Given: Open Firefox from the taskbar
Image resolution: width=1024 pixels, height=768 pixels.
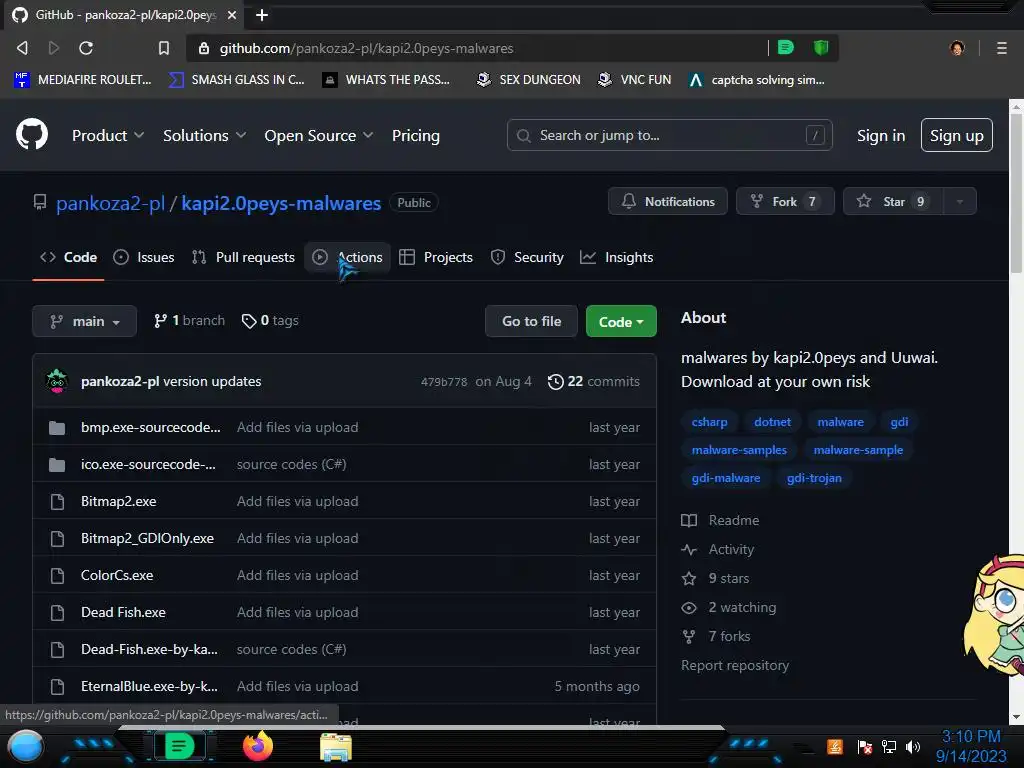Looking at the screenshot, I should coord(258,746).
